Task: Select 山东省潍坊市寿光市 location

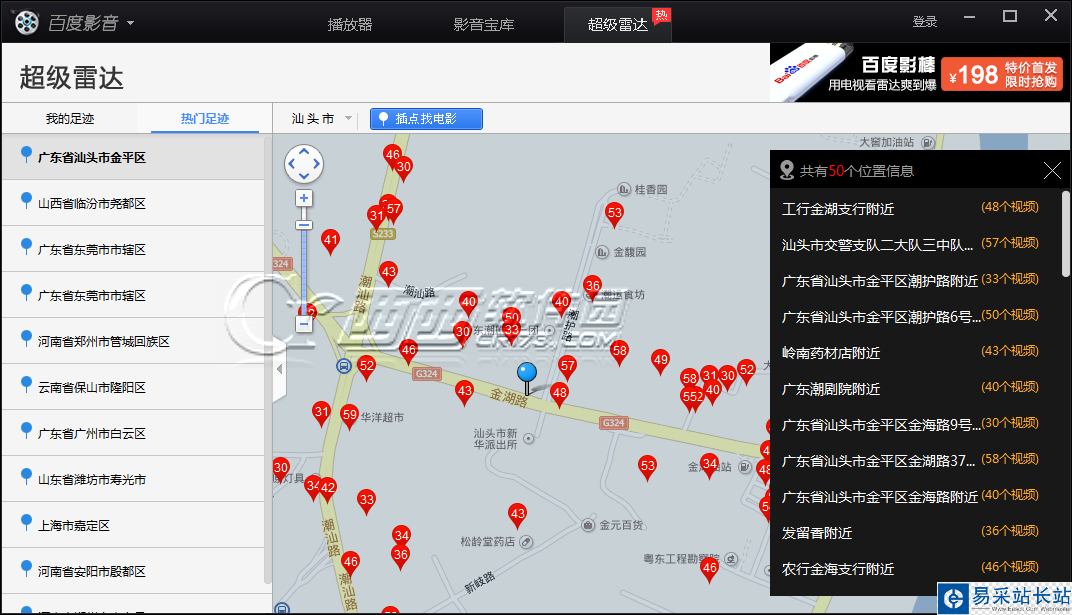Action: coord(133,479)
